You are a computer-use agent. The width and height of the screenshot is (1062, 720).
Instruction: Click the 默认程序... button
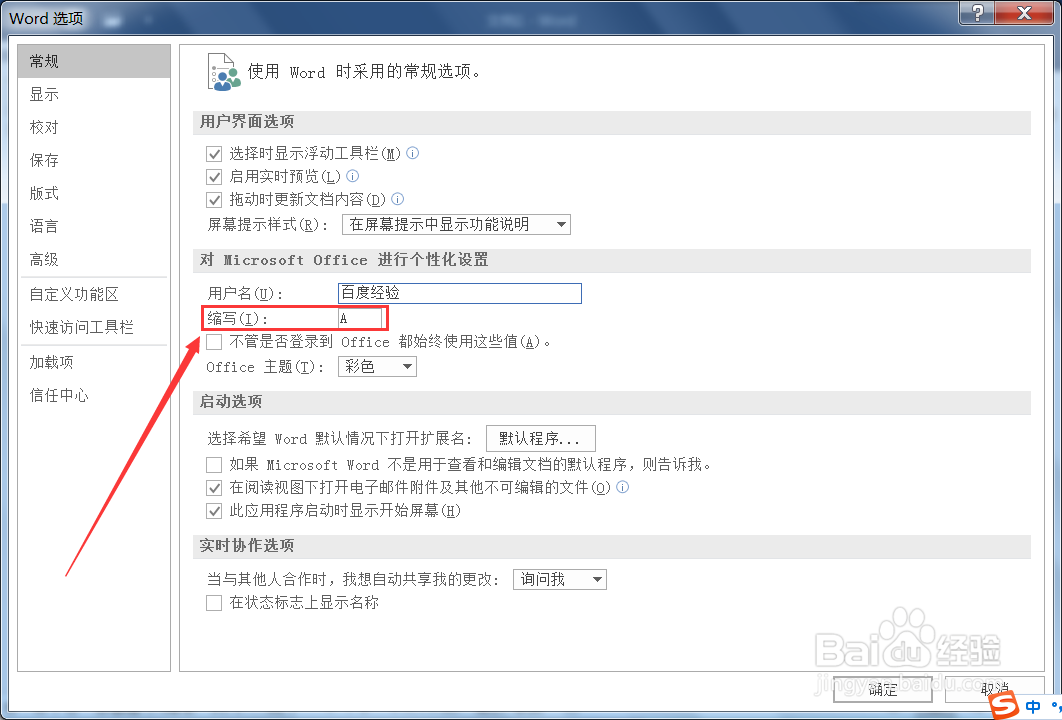click(x=540, y=438)
